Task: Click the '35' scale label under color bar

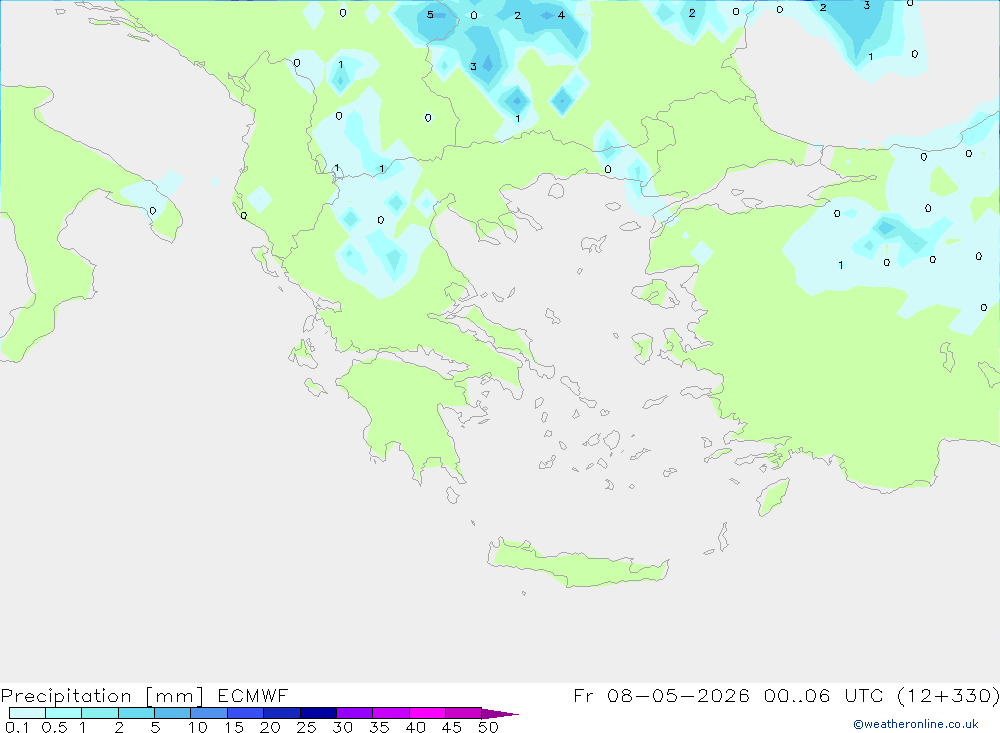Action: coord(379,727)
